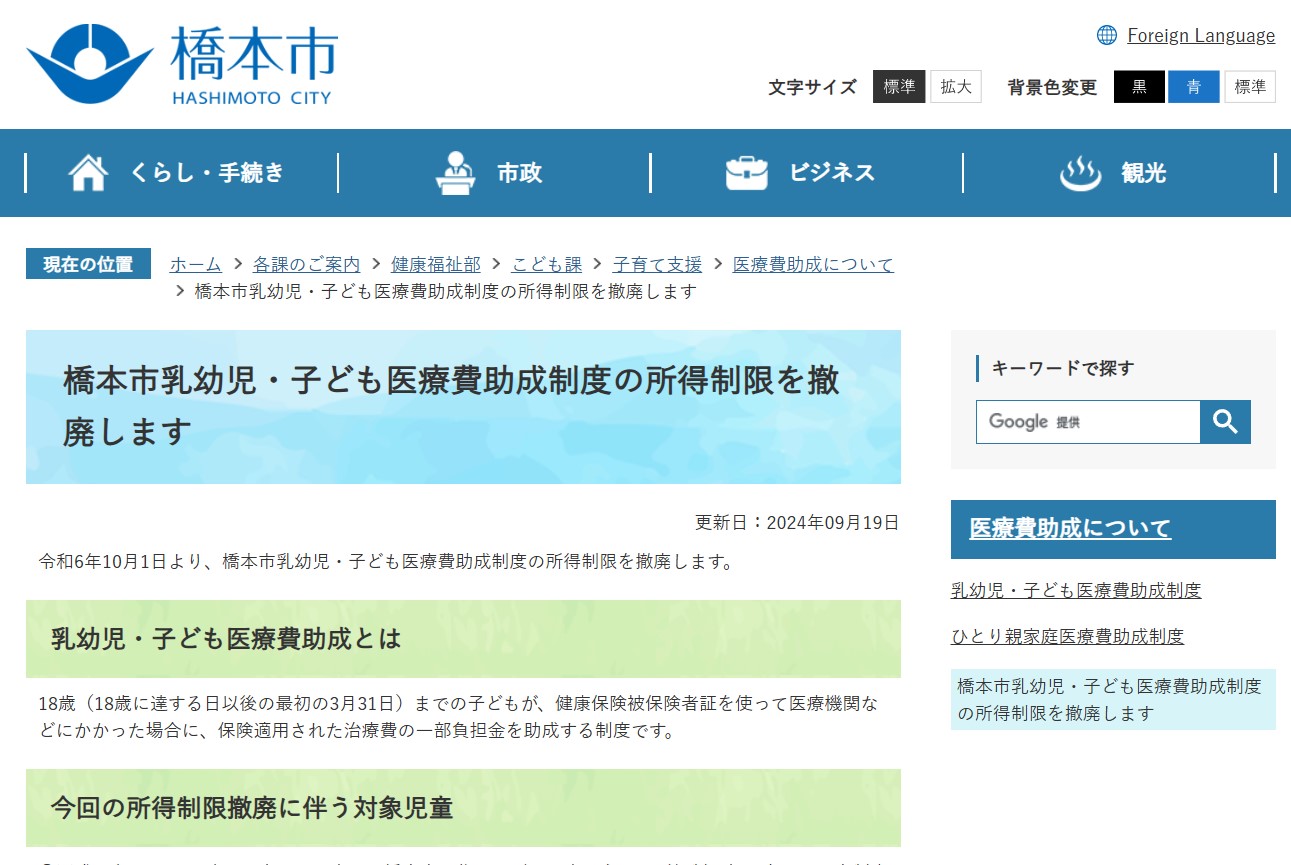Viewport: 1291px width, 865px height.
Task: Click the house icon for くらし・手続き
Action: click(88, 173)
